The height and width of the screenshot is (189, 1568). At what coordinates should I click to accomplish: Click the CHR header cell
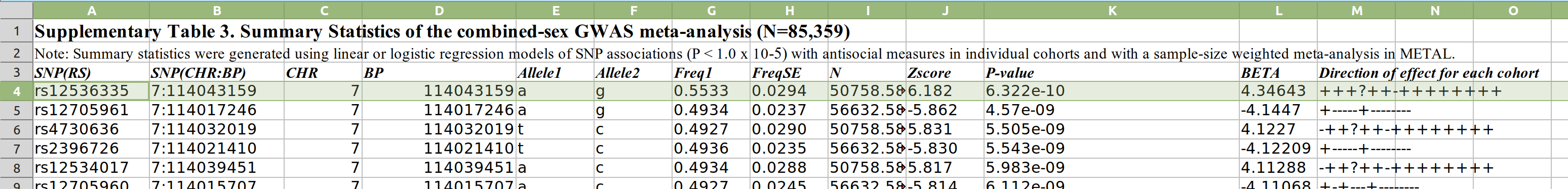click(x=323, y=73)
